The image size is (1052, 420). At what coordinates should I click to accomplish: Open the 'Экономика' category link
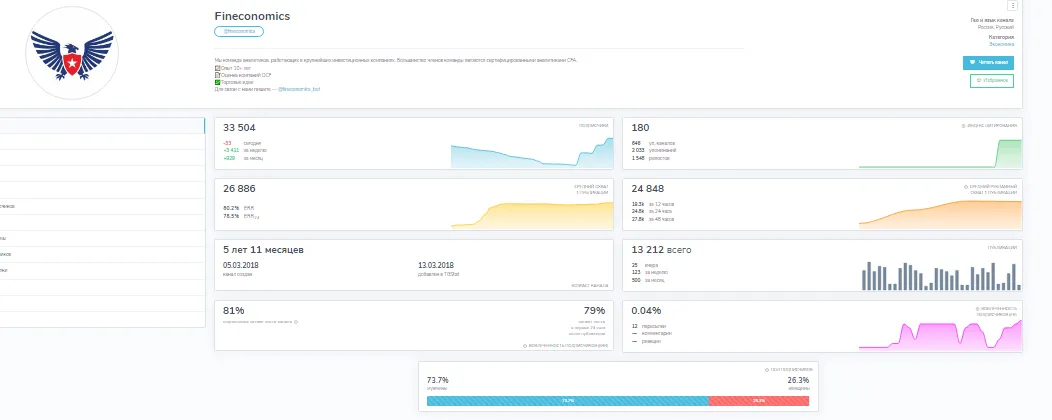1002,44
